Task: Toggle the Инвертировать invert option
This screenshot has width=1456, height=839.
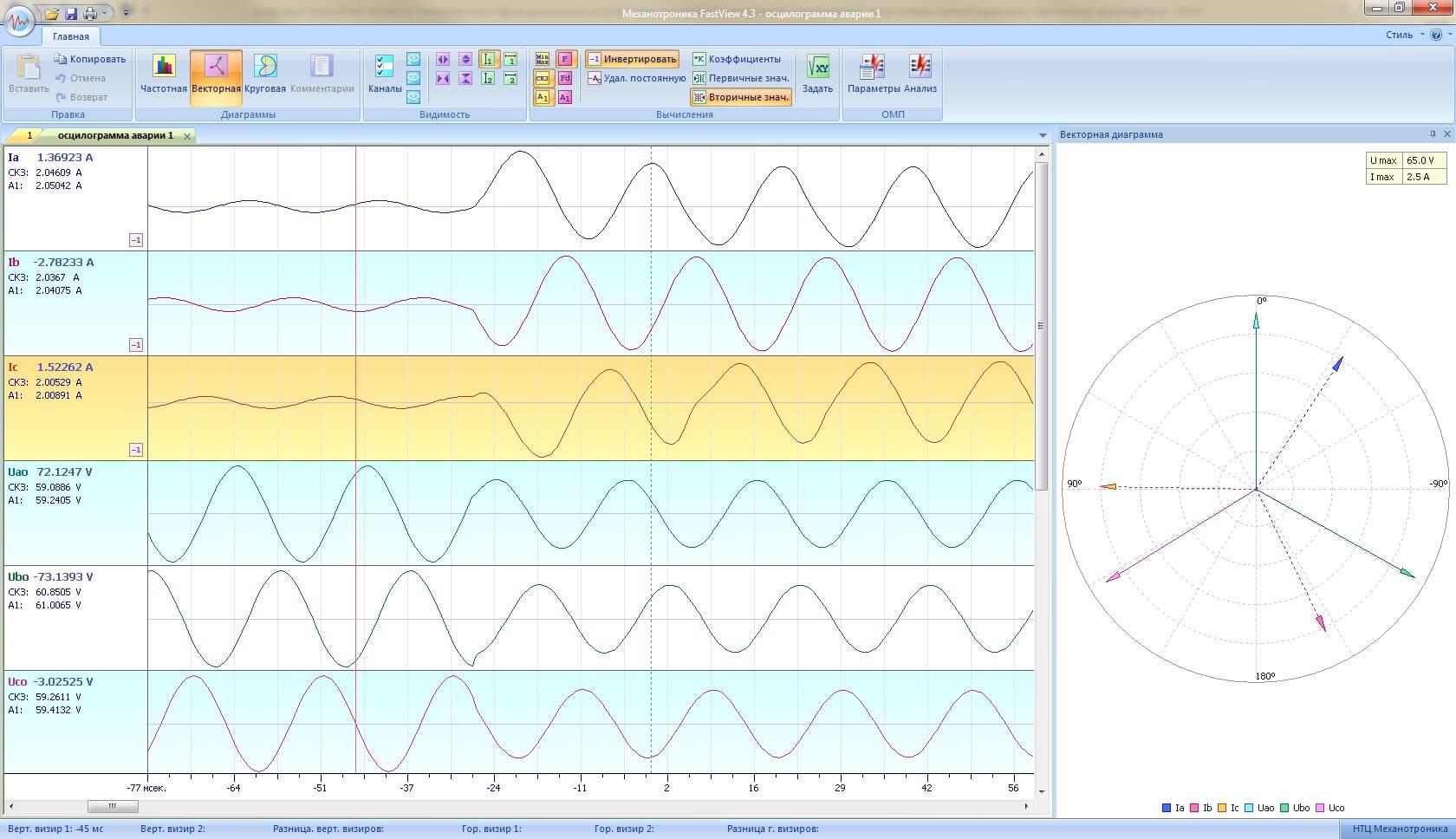Action: pos(631,60)
